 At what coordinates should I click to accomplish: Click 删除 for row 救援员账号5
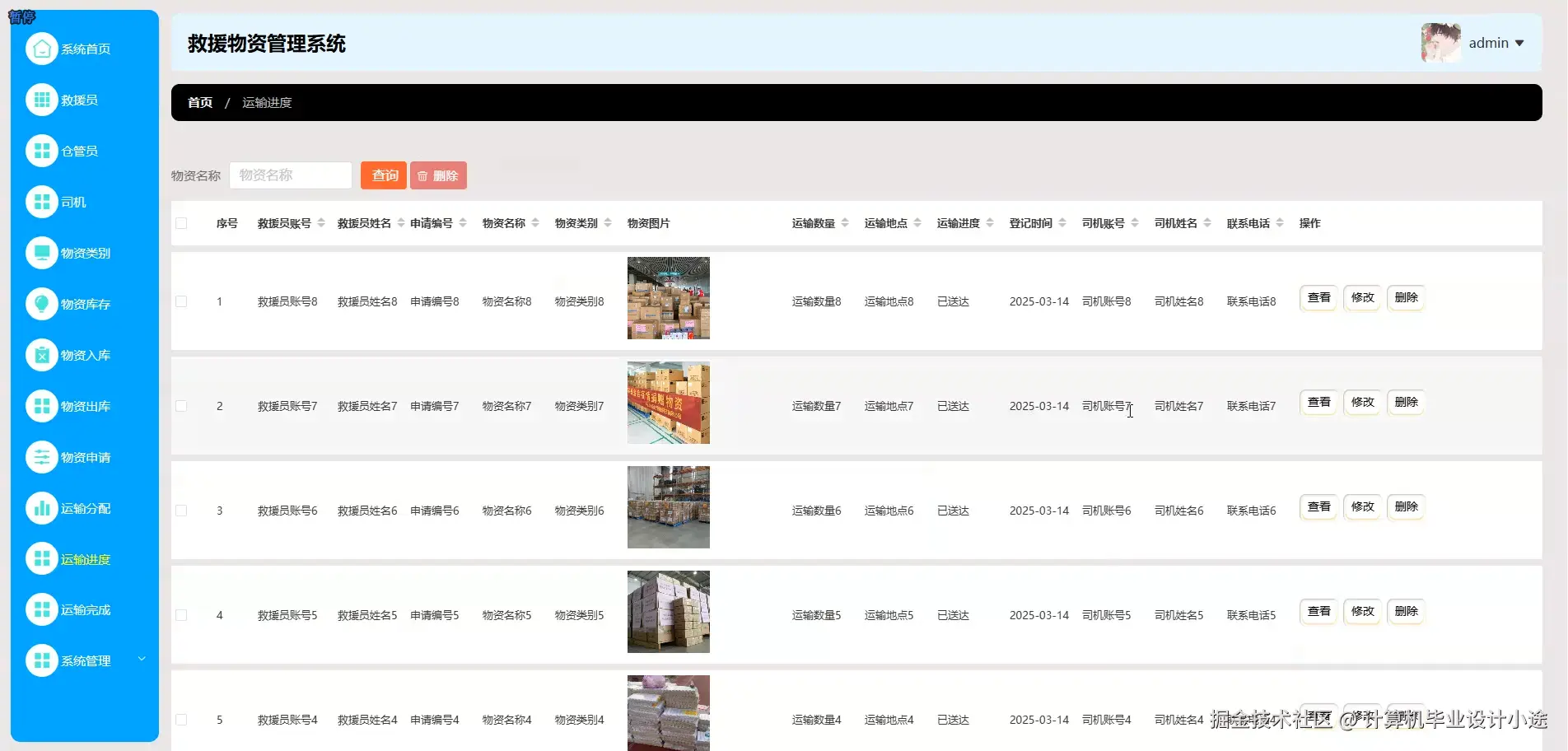click(x=1407, y=611)
